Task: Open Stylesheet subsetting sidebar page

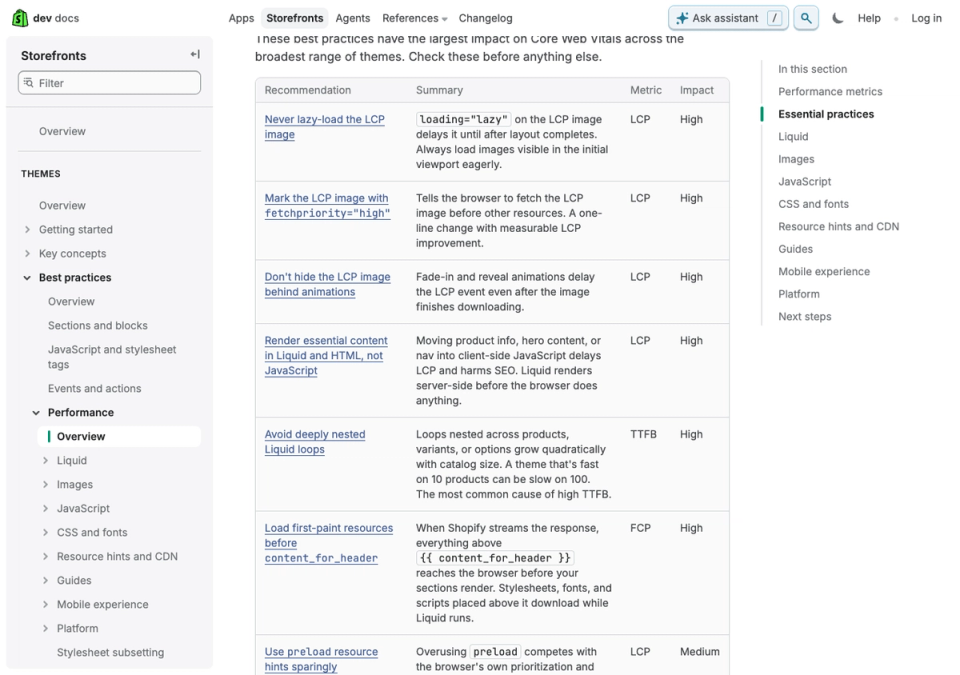Action: tap(110, 652)
